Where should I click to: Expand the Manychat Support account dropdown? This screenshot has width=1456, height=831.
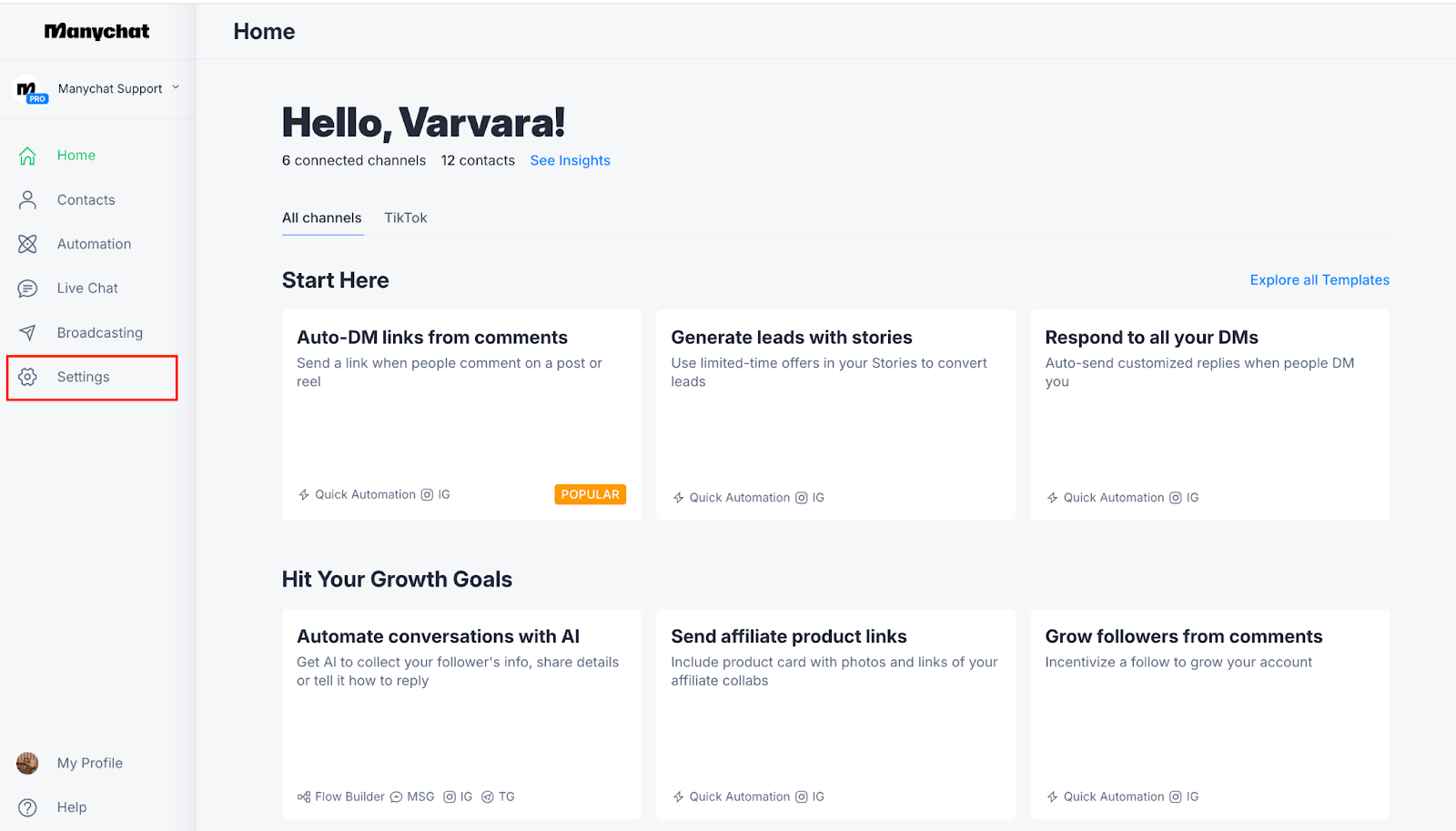[176, 88]
